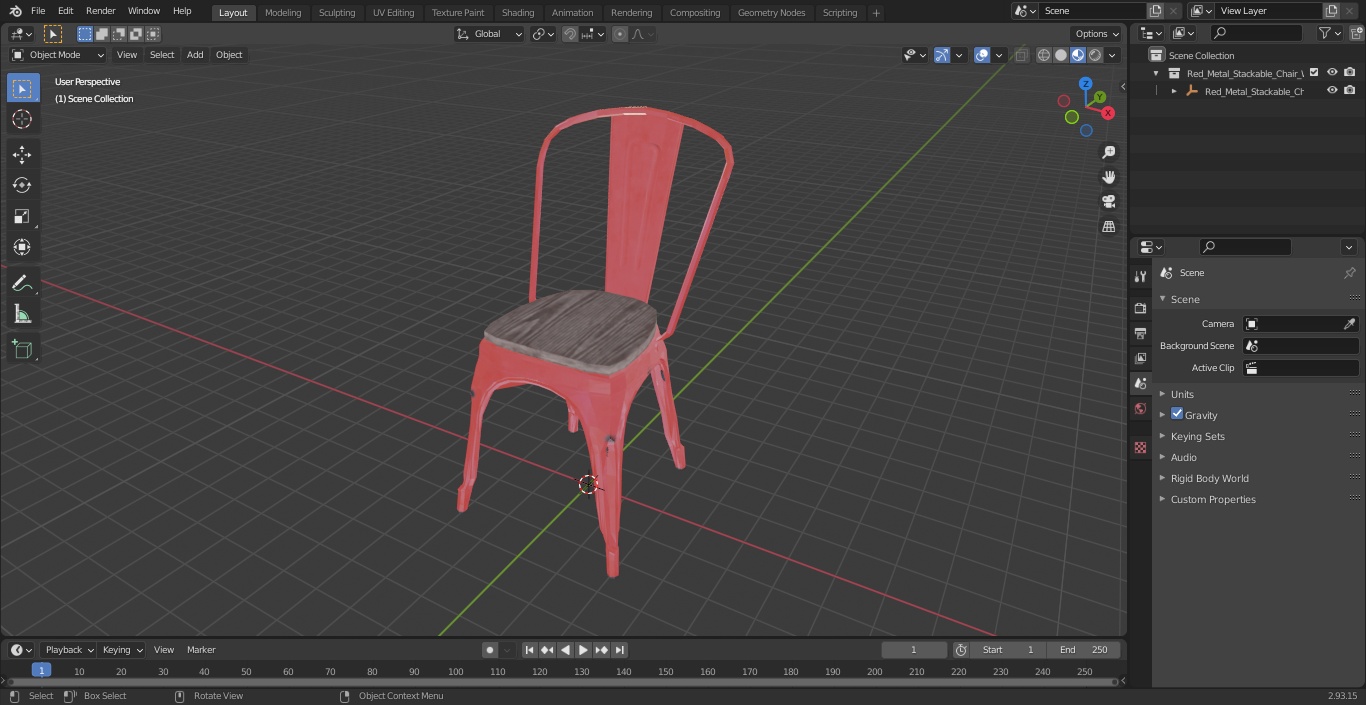Select the Add Cube tool
This screenshot has height=705, width=1366.
tap(22, 350)
